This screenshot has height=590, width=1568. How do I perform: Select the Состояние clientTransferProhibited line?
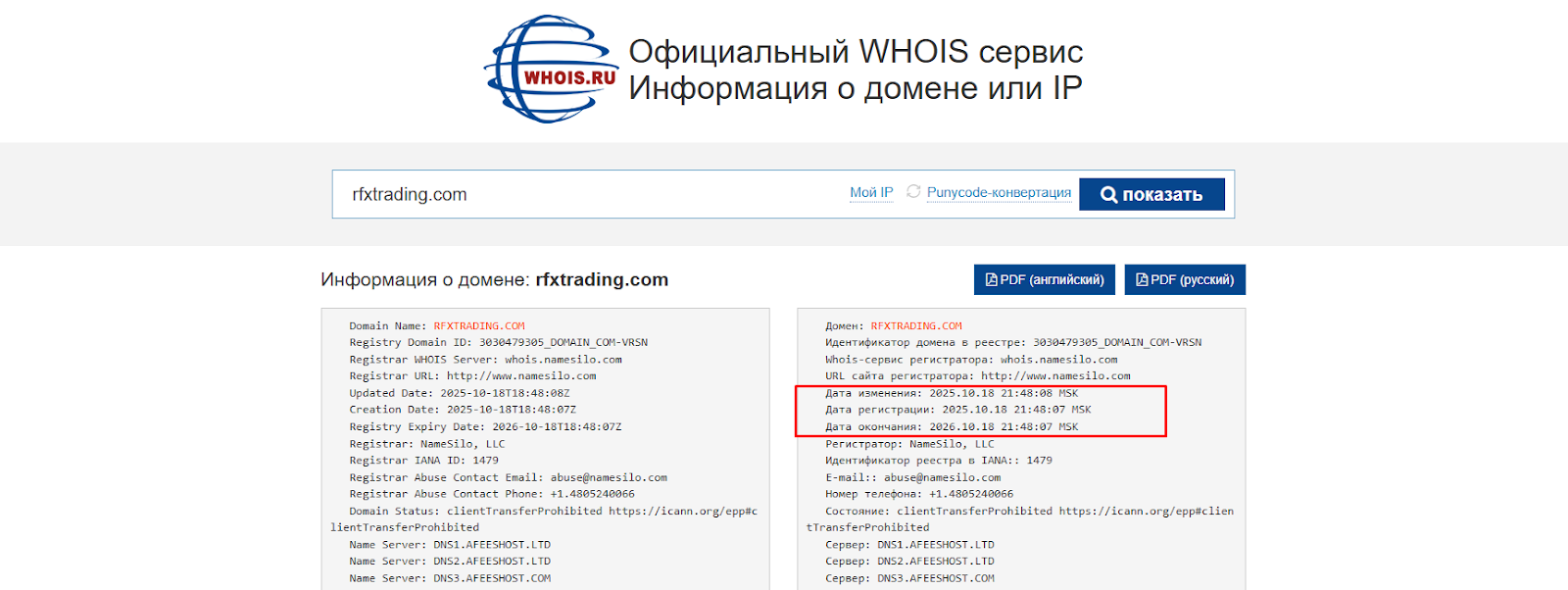pos(1020,519)
